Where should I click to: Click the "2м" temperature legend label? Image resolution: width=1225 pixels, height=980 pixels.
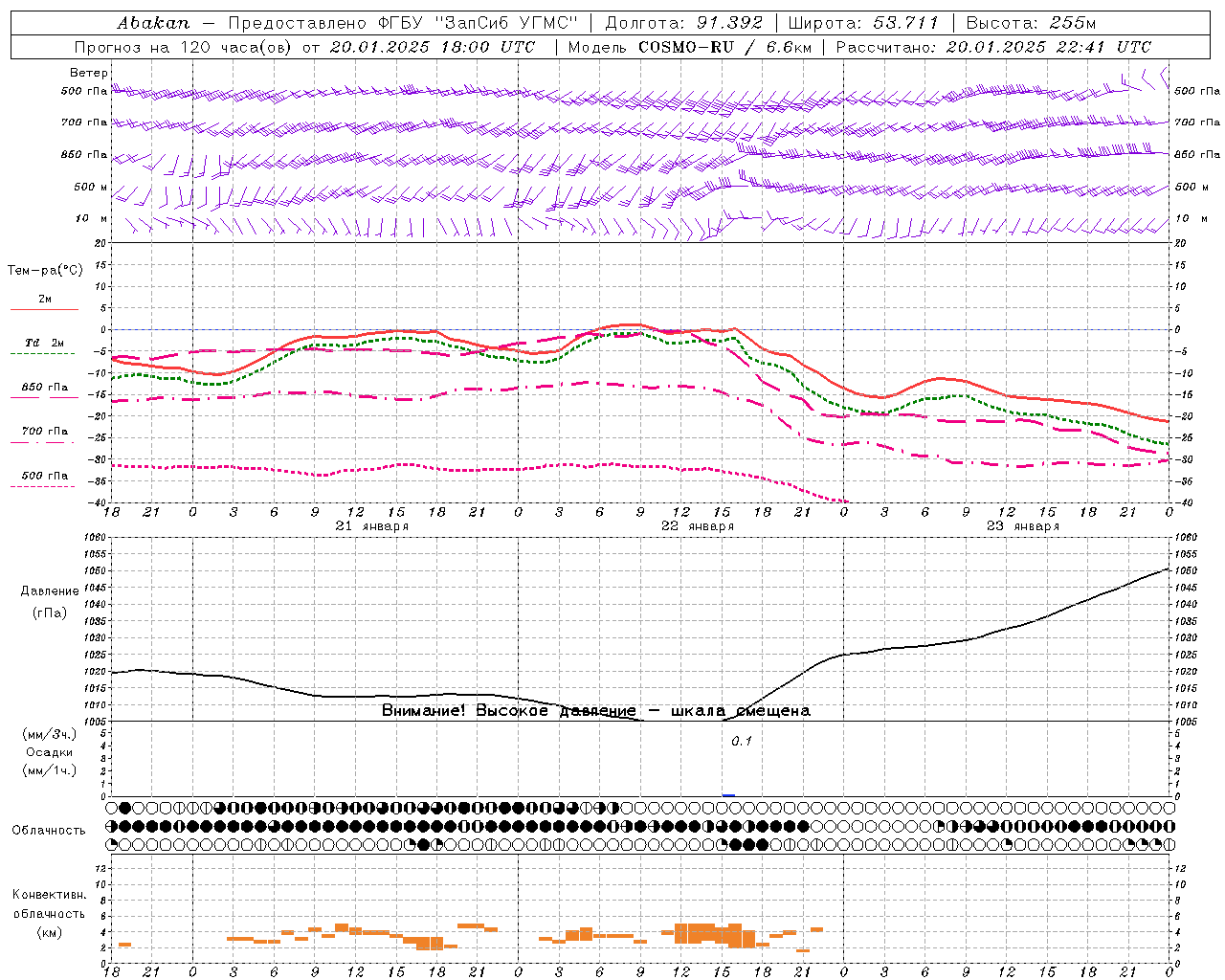(45, 300)
